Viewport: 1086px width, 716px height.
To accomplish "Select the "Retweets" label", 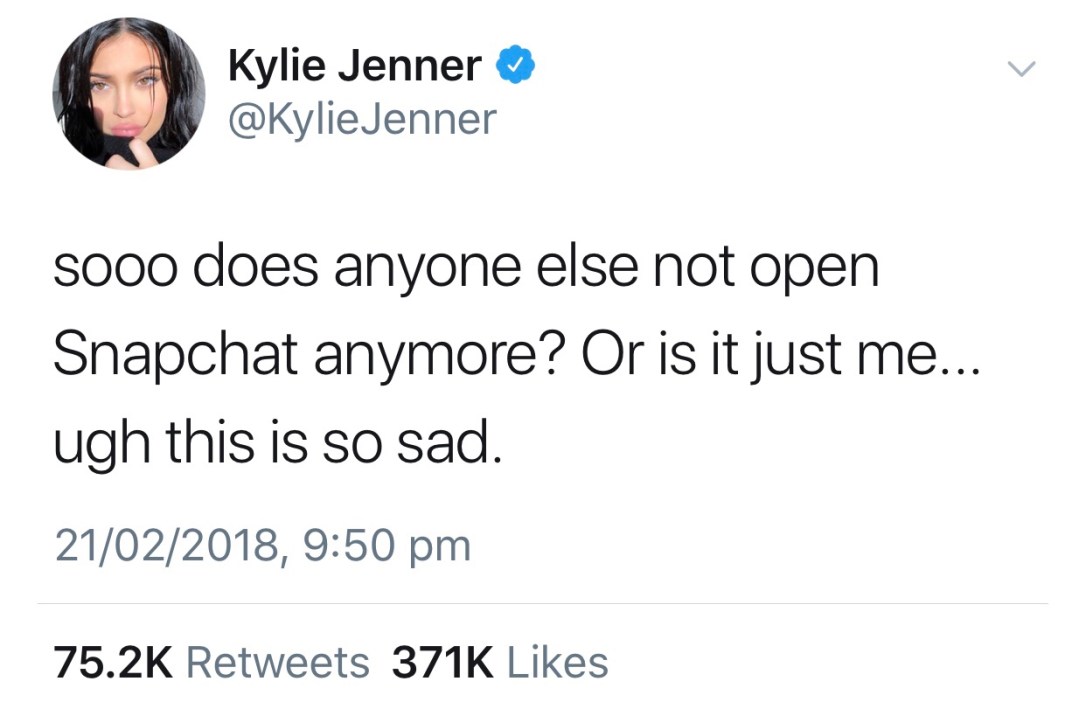I will point(278,662).
